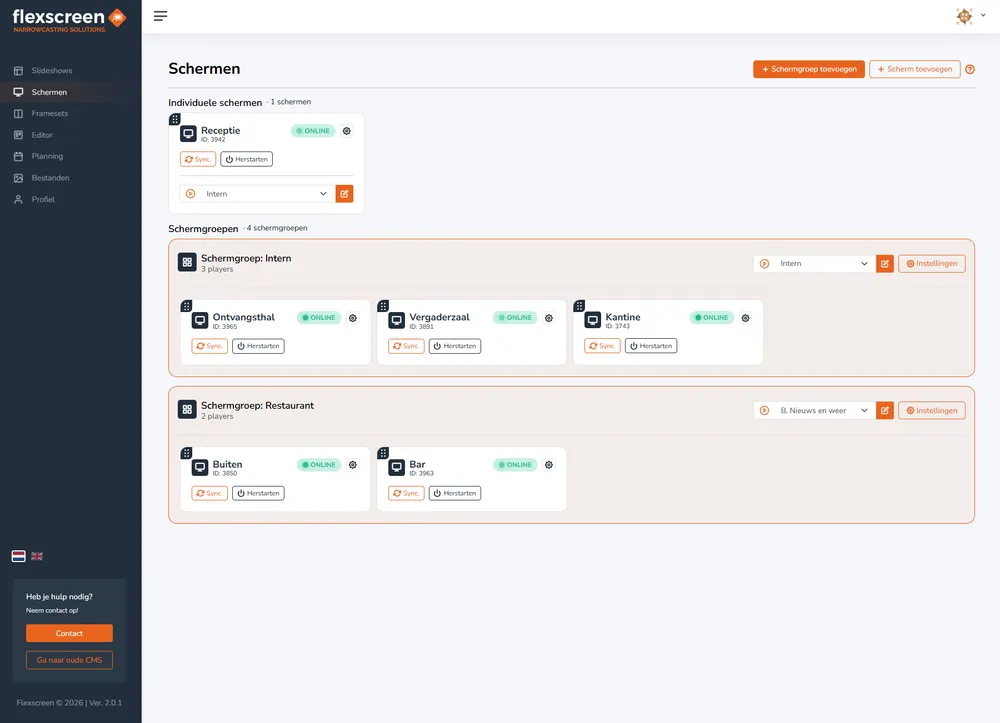The image size is (1000, 723).
Task: Click the help question mark icon
Action: coord(970,69)
